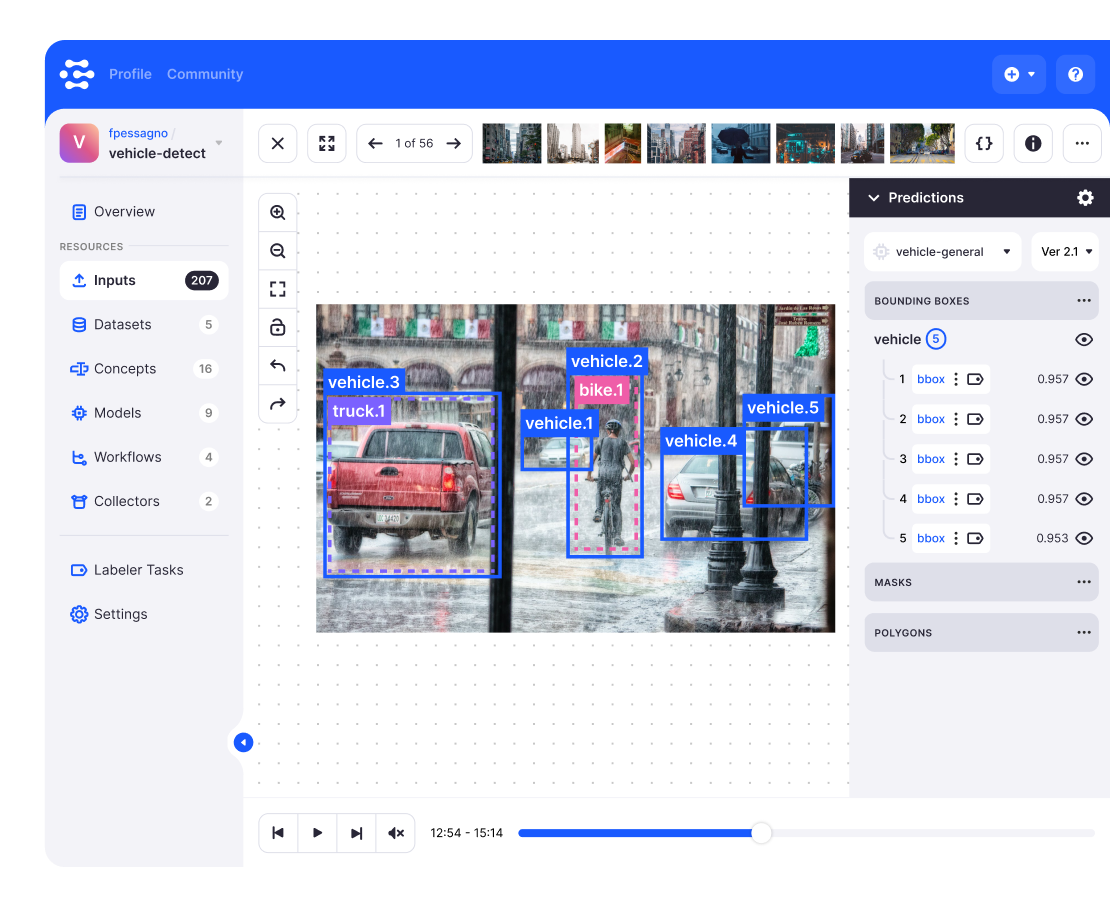The image size is (1110, 907).
Task: Collapse the Predictions panel
Action: pyautogui.click(x=873, y=198)
